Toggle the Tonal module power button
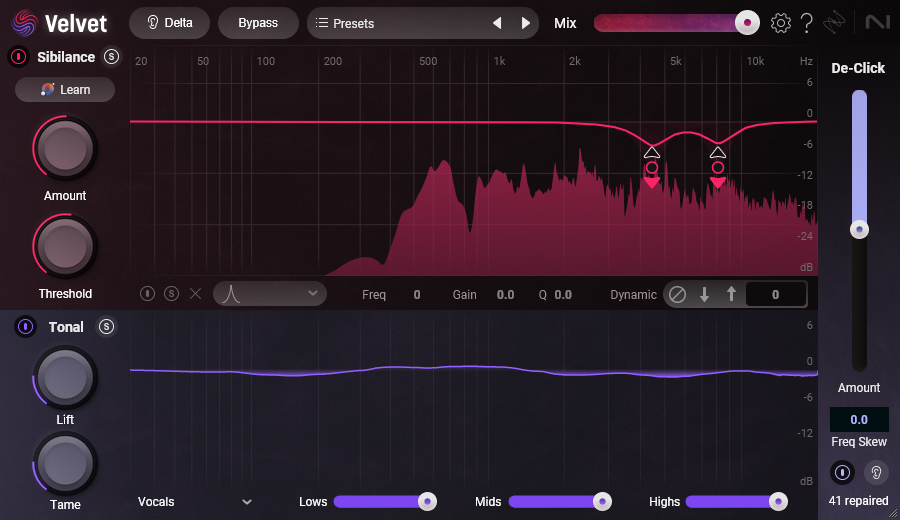This screenshot has width=900, height=520. [25, 327]
